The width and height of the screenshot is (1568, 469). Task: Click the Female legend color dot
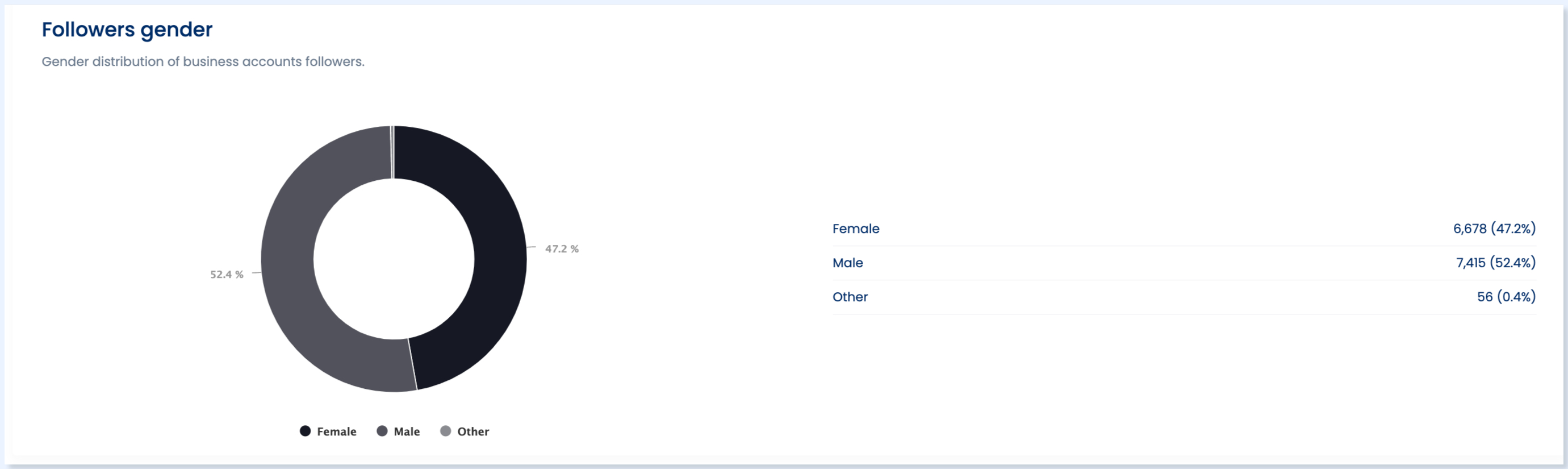(x=306, y=431)
